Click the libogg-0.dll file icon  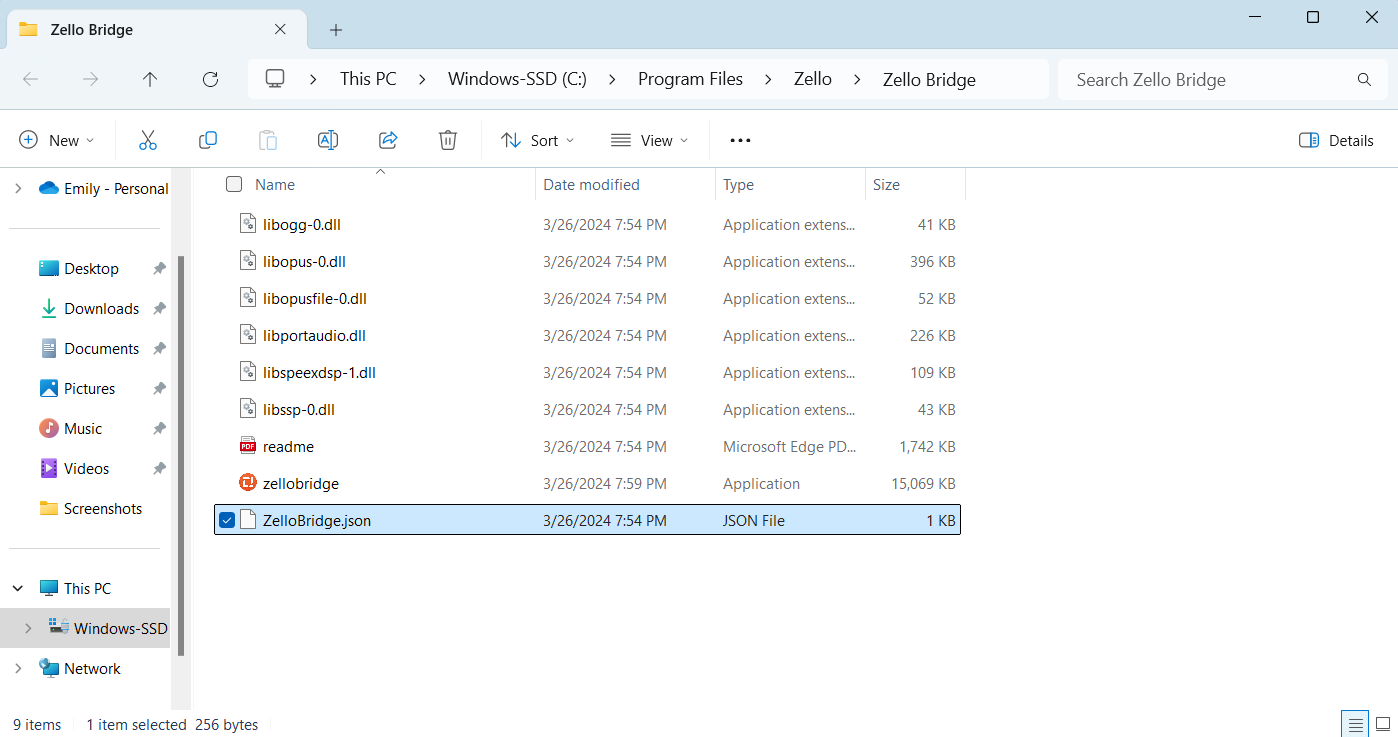248,224
